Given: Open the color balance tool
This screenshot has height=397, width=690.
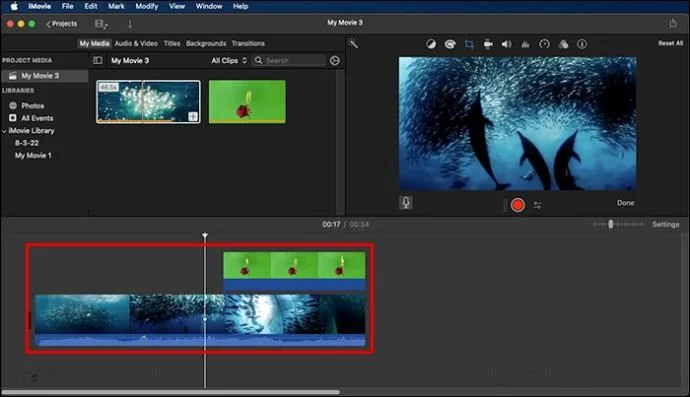Looking at the screenshot, I should tap(431, 44).
